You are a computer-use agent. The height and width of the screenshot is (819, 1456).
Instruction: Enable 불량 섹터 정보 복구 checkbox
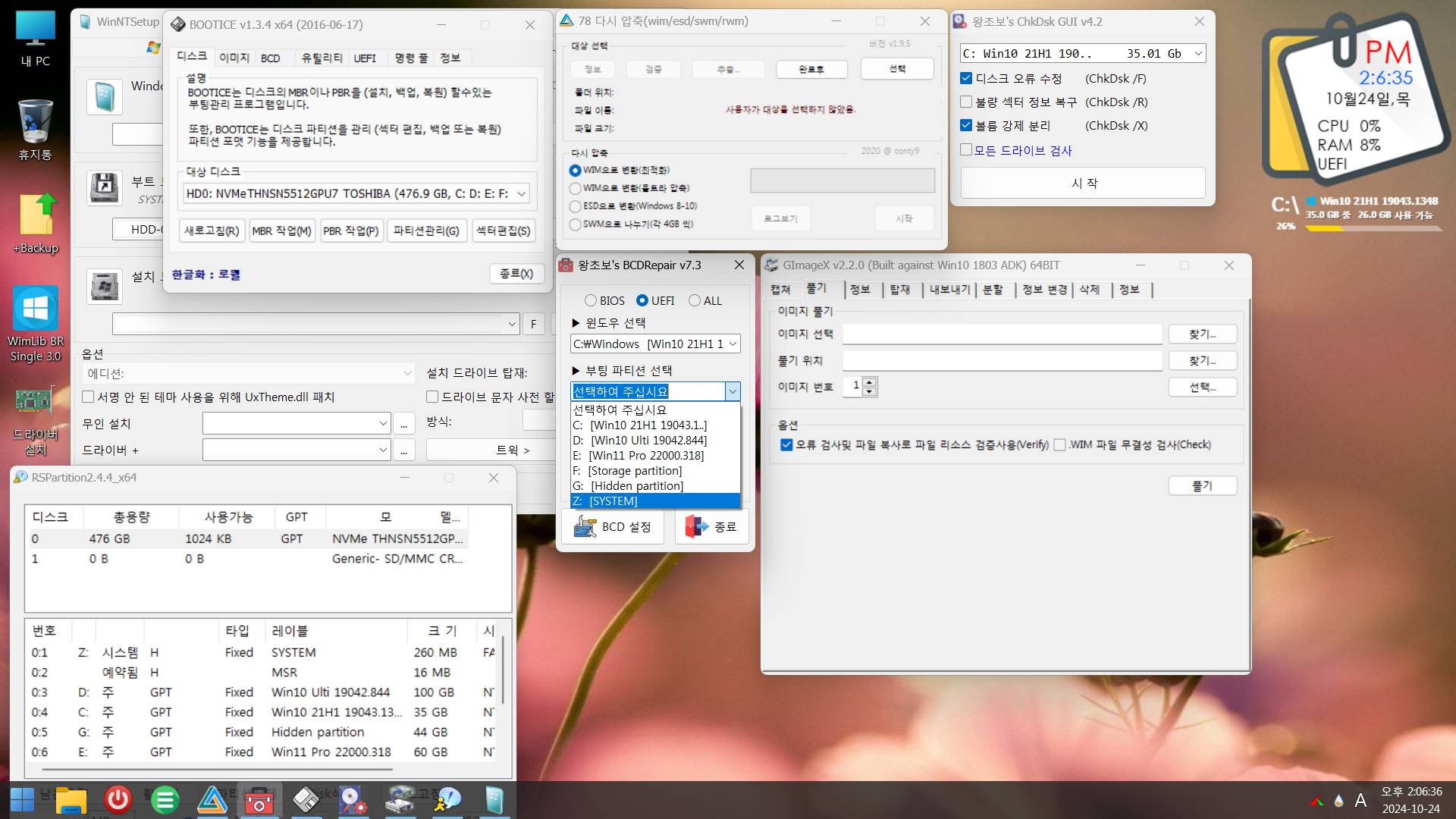pos(966,102)
